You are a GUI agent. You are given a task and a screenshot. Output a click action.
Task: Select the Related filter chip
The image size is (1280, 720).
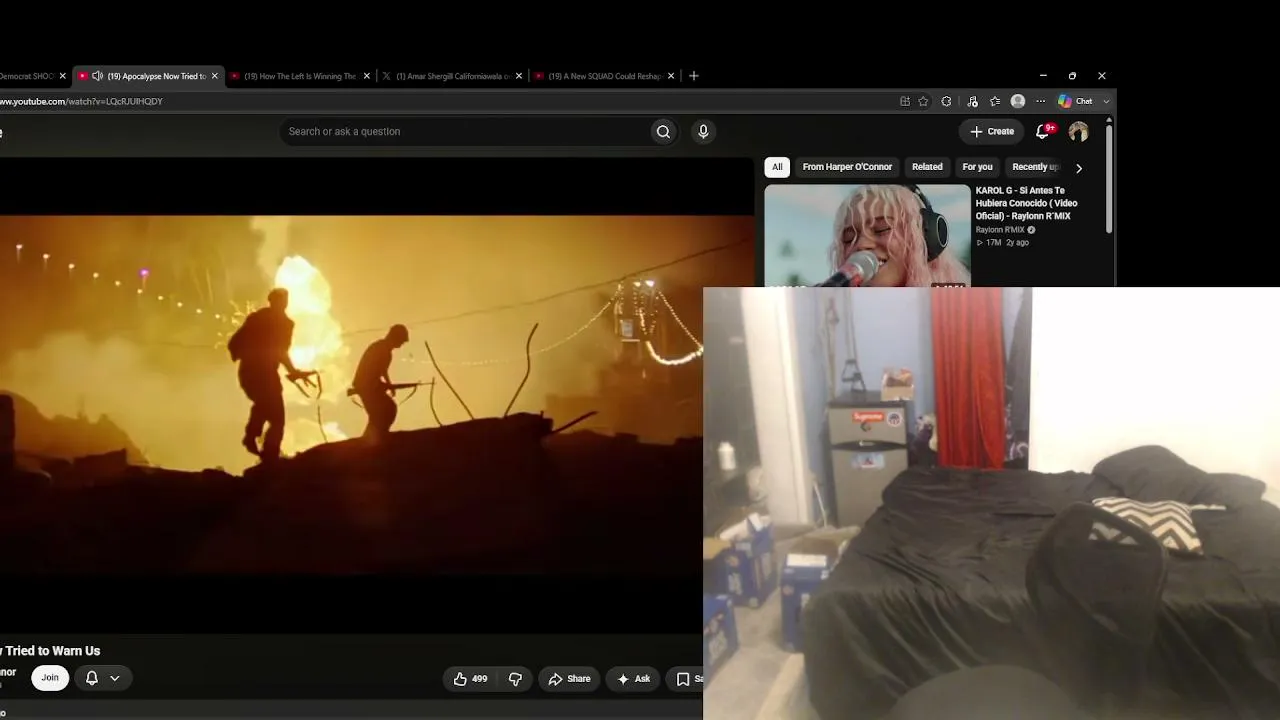pos(927,167)
